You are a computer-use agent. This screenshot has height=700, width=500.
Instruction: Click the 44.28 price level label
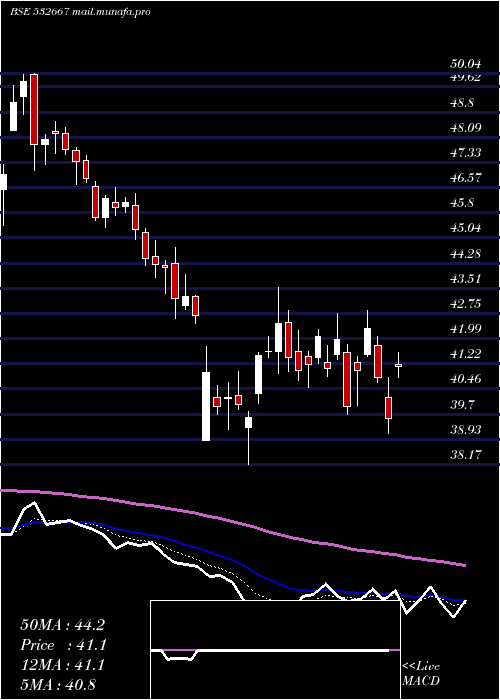coord(465,254)
